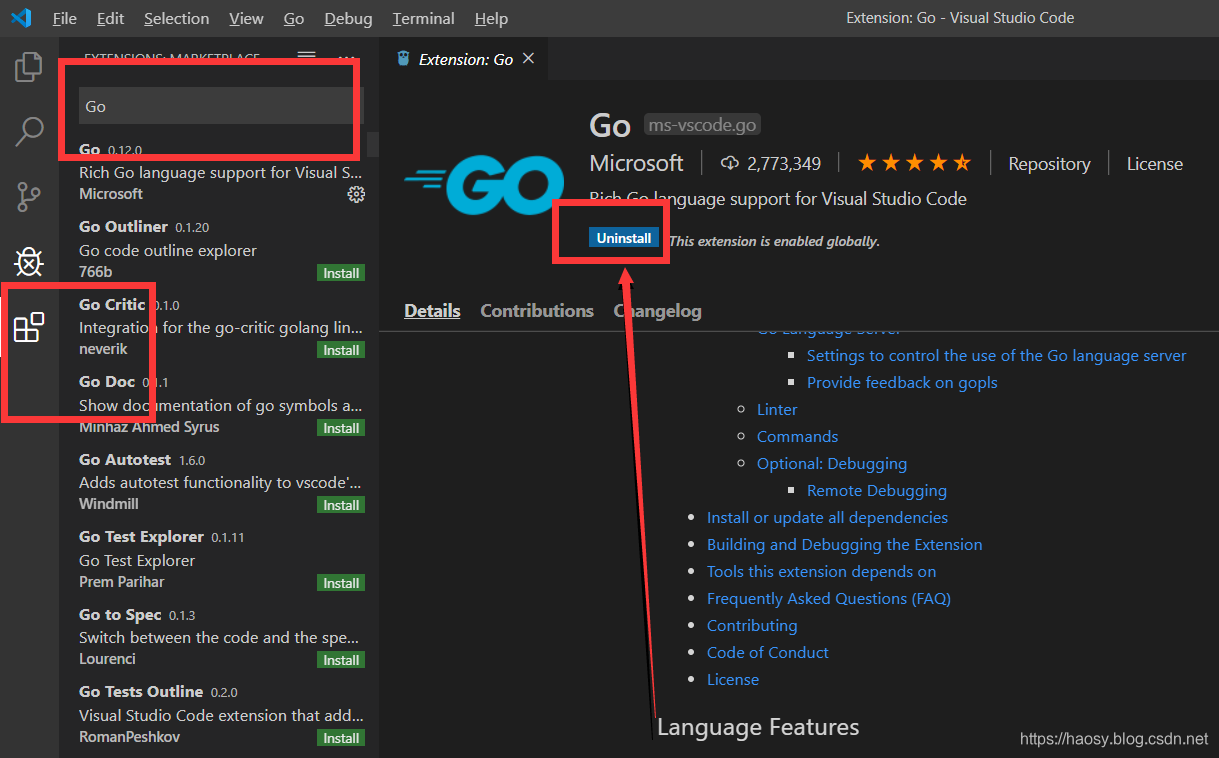Viewport: 1219px width, 758px height.
Task: Open Install or update all dependencies link
Action: click(827, 518)
